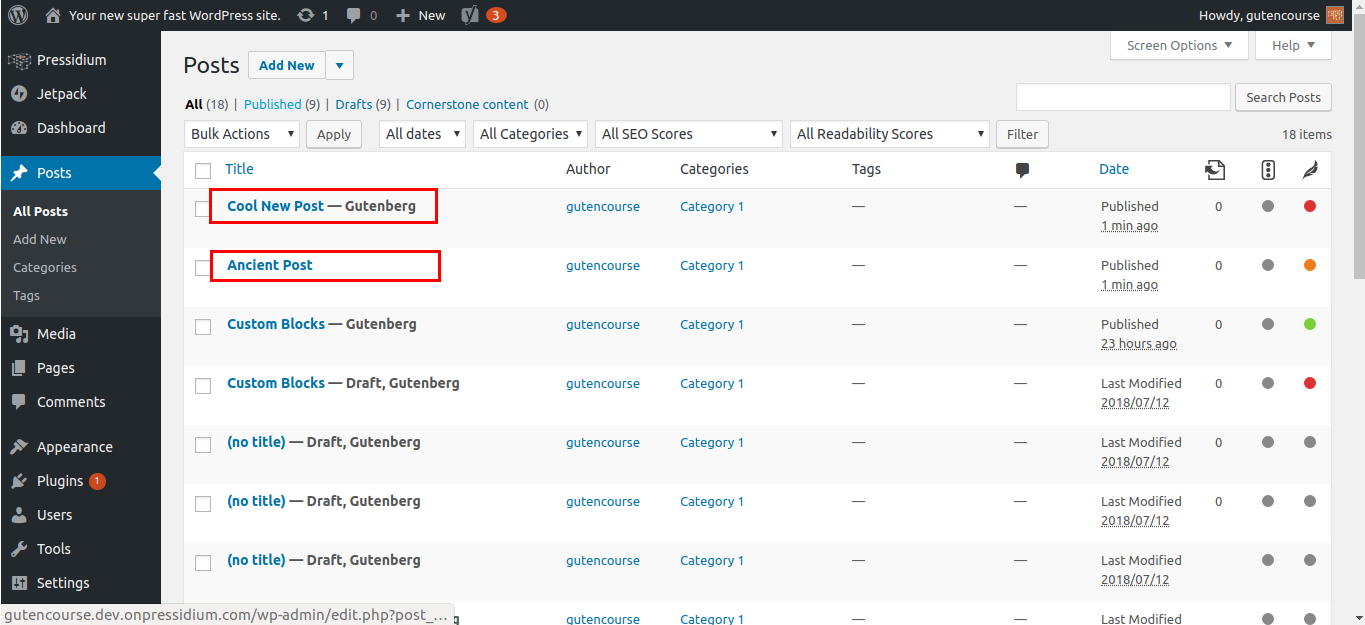Screen dimensions: 1365x625
Task: Sort by SEO score traffic light icon
Action: pos(1268,170)
